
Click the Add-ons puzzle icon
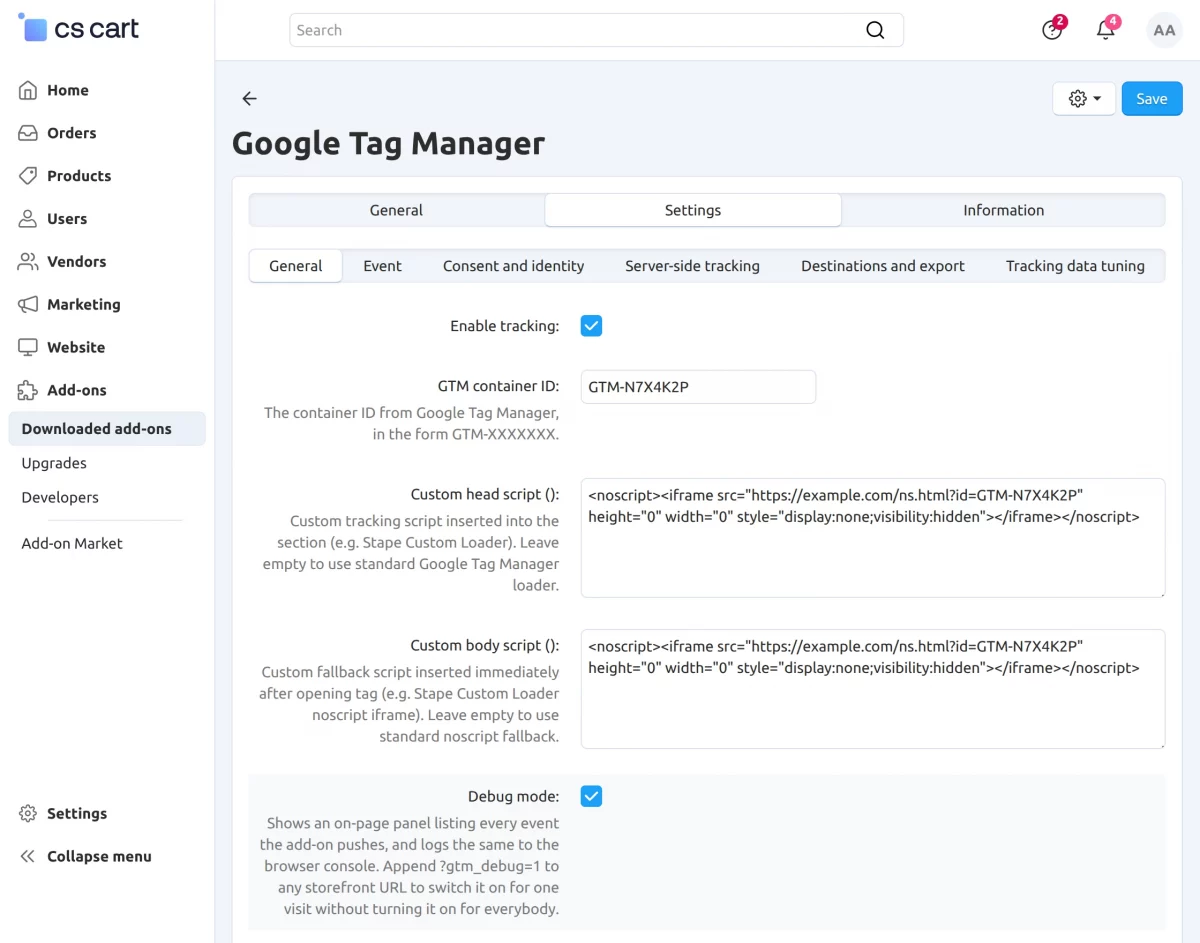point(28,391)
